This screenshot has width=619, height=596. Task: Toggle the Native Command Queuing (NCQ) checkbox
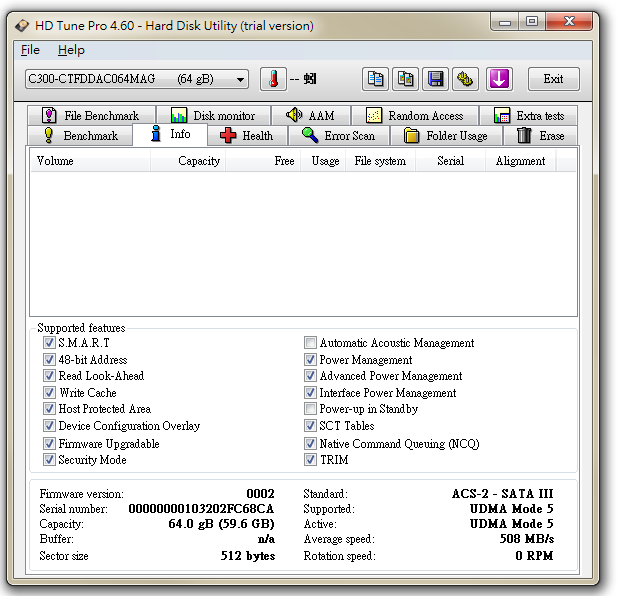point(310,443)
